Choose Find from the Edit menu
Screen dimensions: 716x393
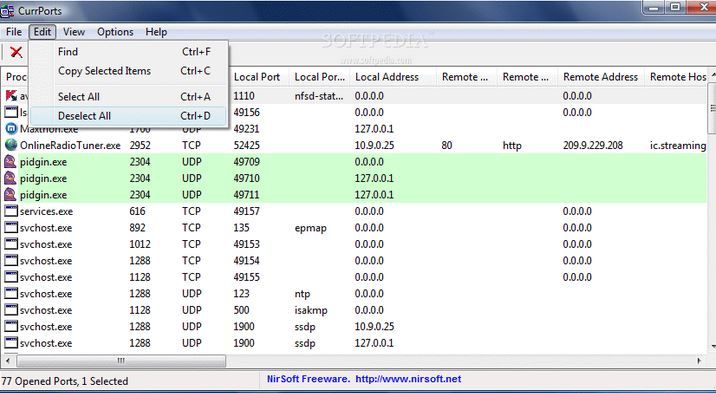[x=129, y=52]
